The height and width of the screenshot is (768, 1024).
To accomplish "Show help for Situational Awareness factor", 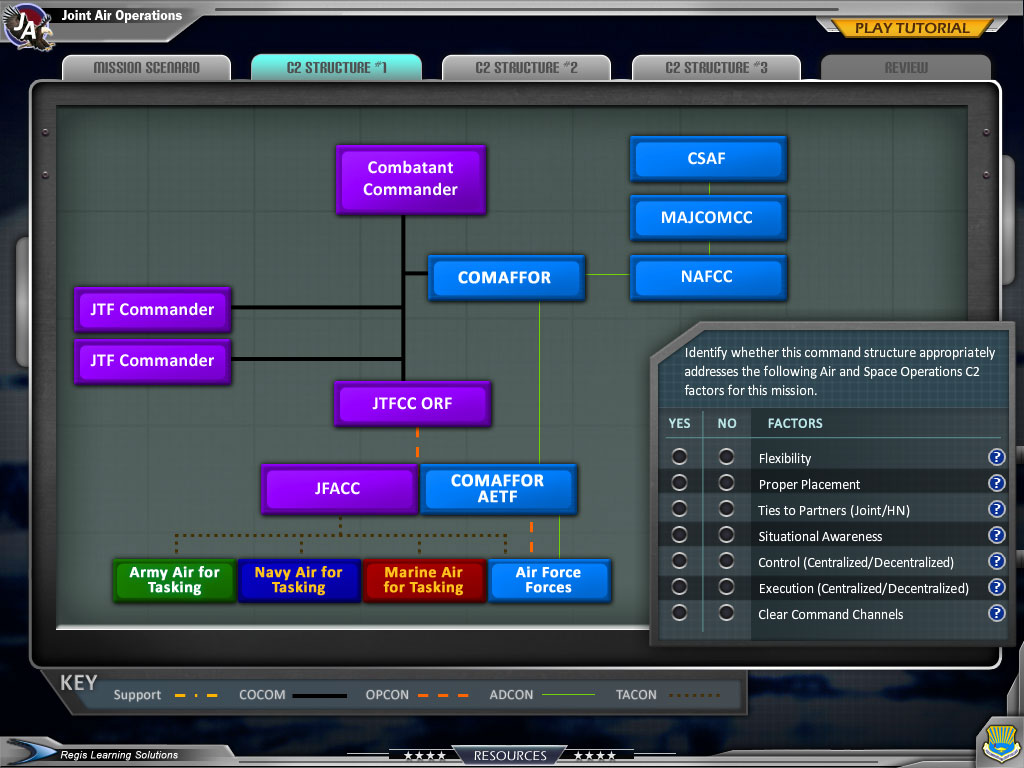I will tap(996, 535).
